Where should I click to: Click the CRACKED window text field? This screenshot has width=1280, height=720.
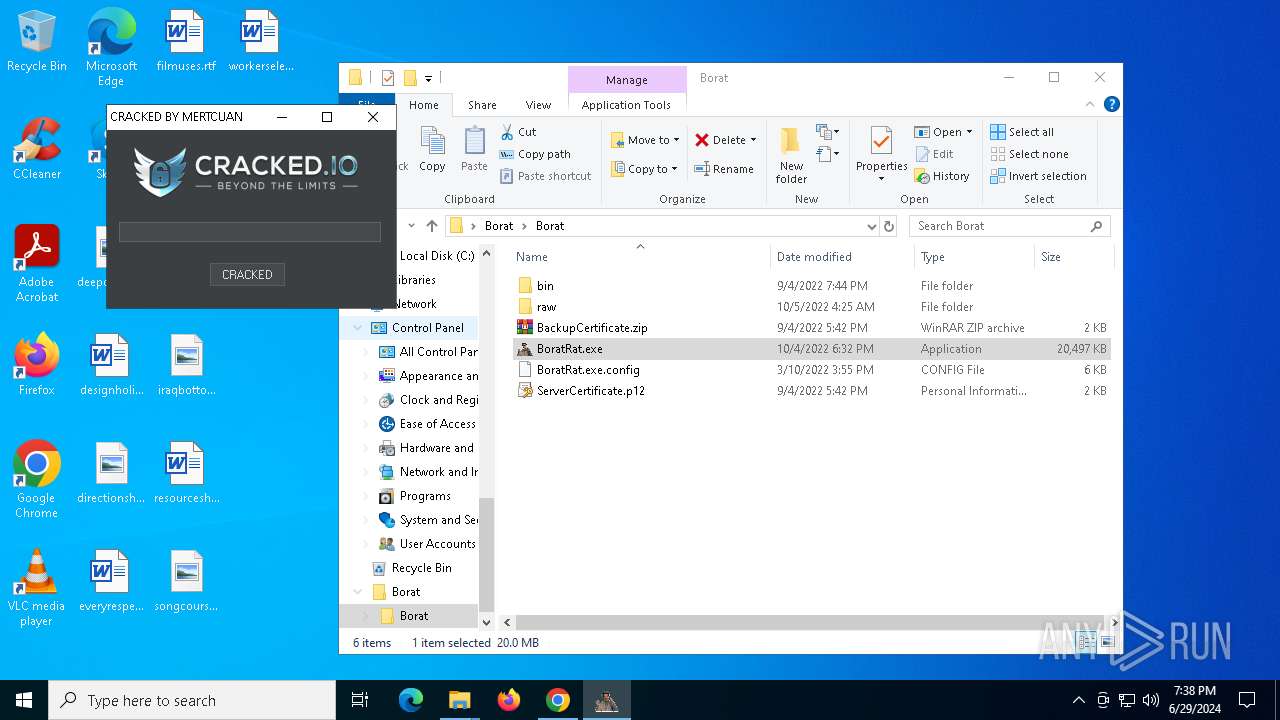click(x=250, y=232)
